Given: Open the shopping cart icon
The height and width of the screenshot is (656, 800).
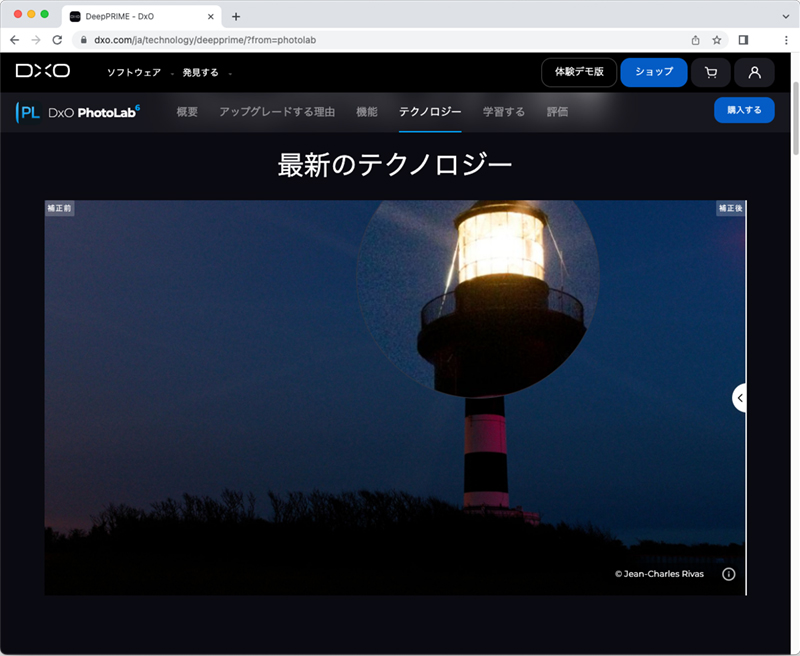Looking at the screenshot, I should coord(711,72).
